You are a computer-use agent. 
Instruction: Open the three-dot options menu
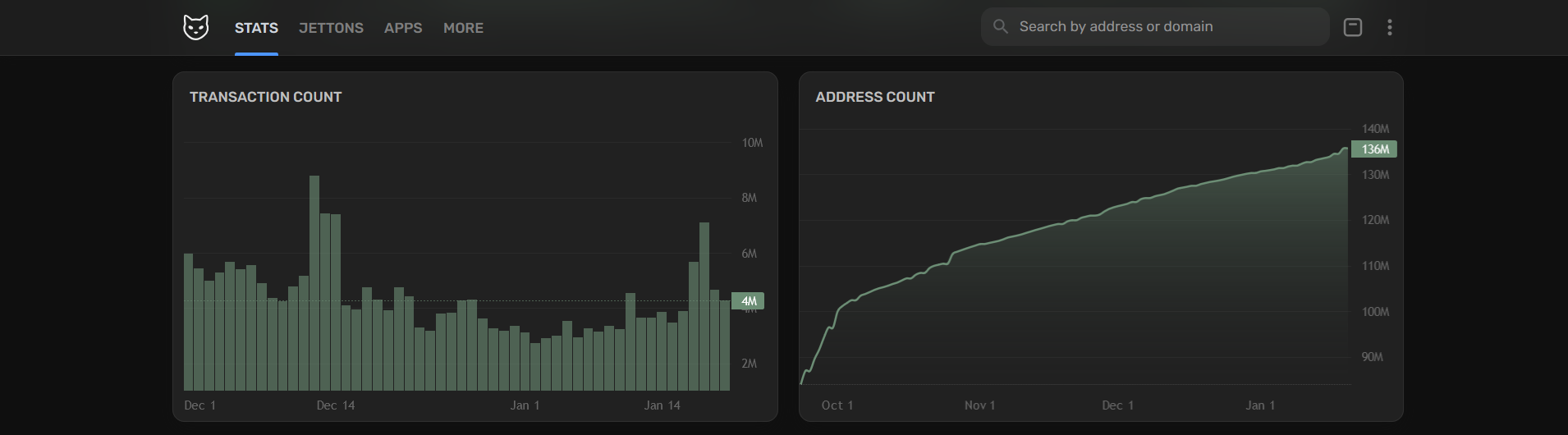[1389, 27]
